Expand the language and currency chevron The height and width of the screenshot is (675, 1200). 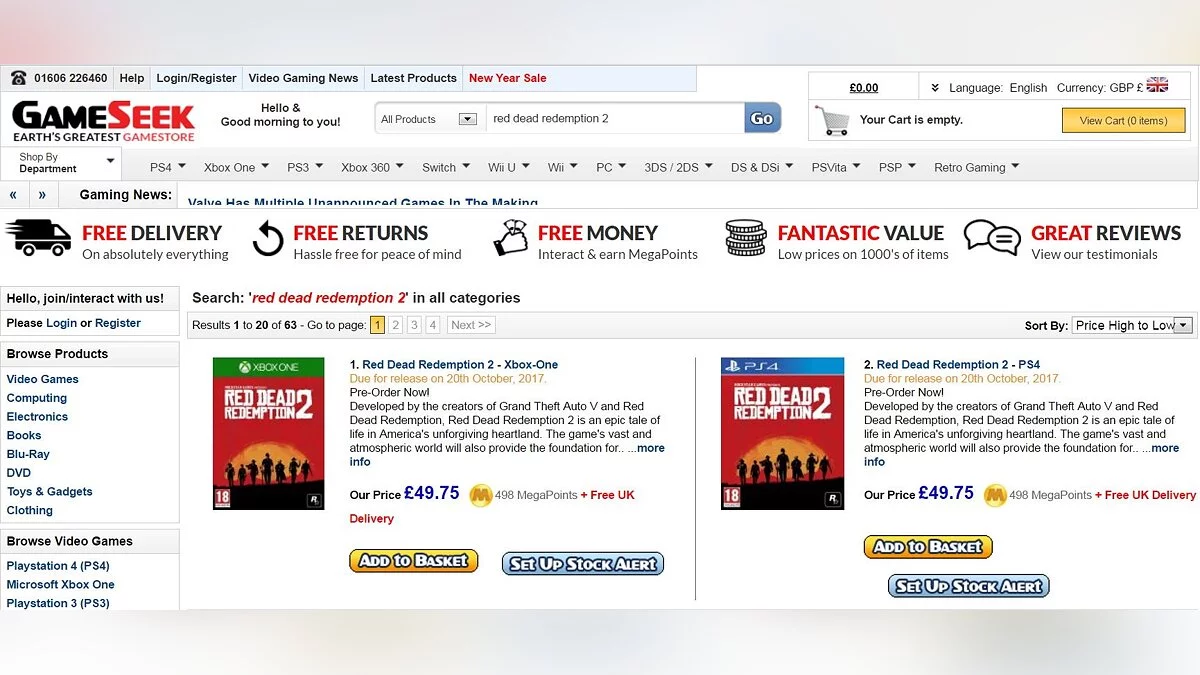935,88
